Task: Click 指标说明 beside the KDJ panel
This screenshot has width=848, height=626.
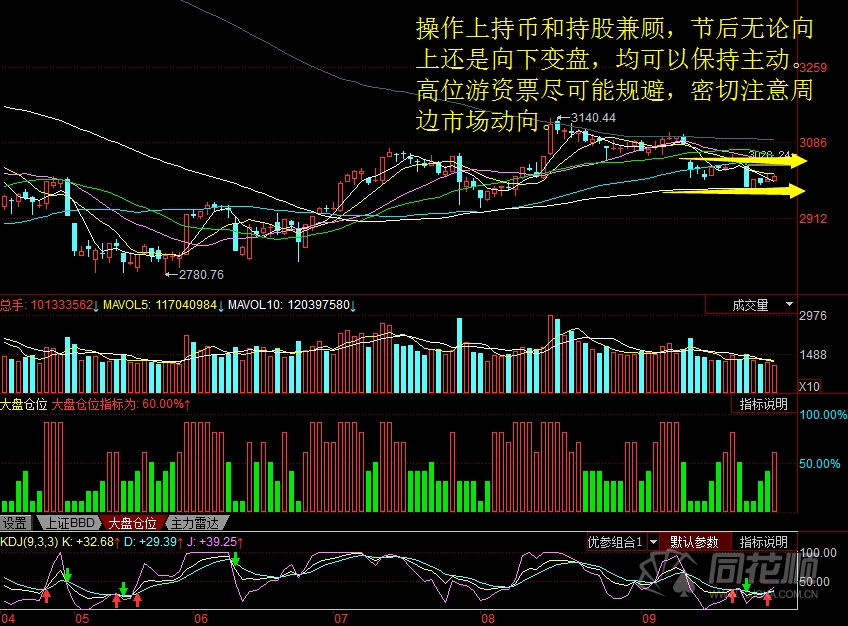Action: point(763,542)
